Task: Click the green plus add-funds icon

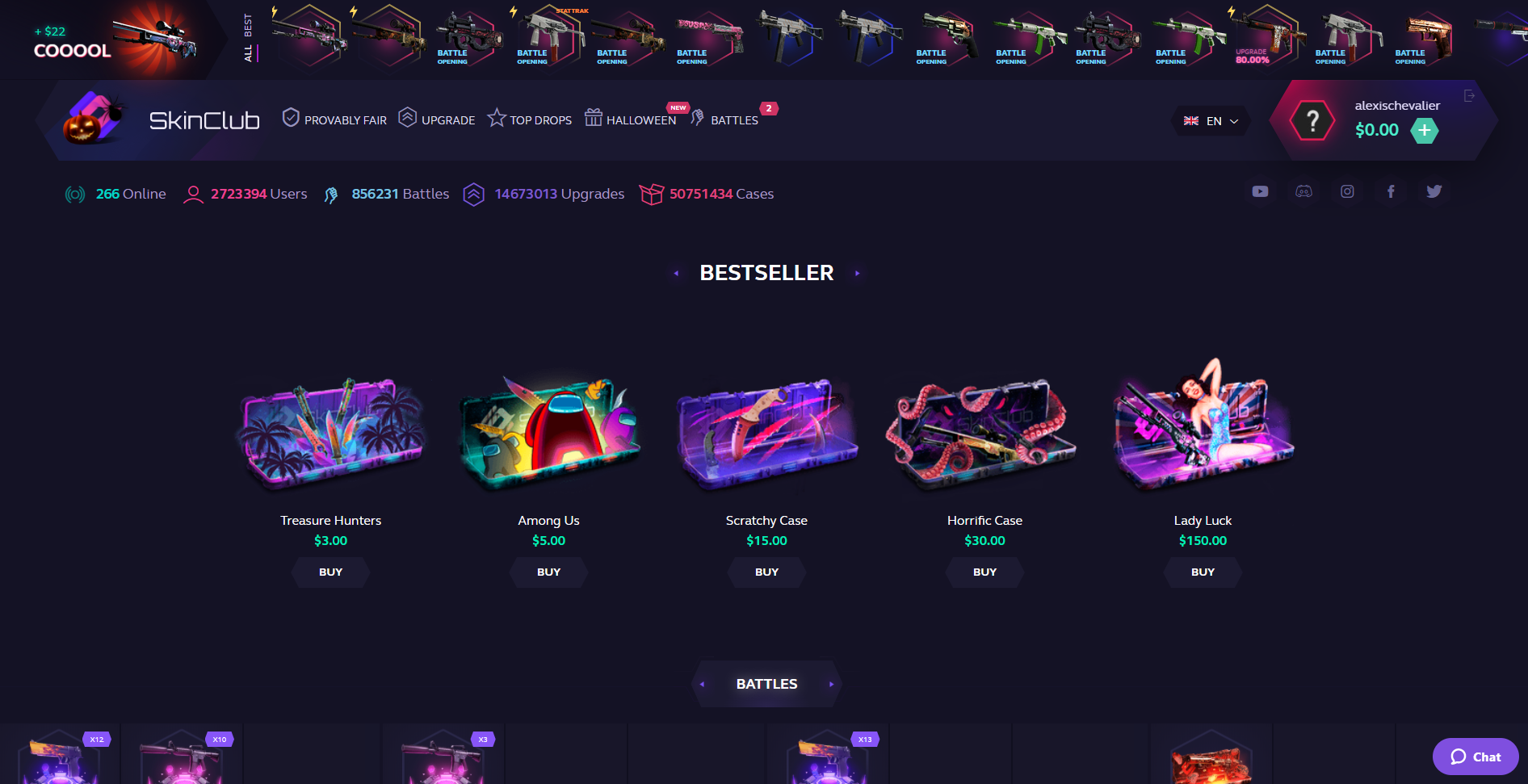Action: 1425,130
